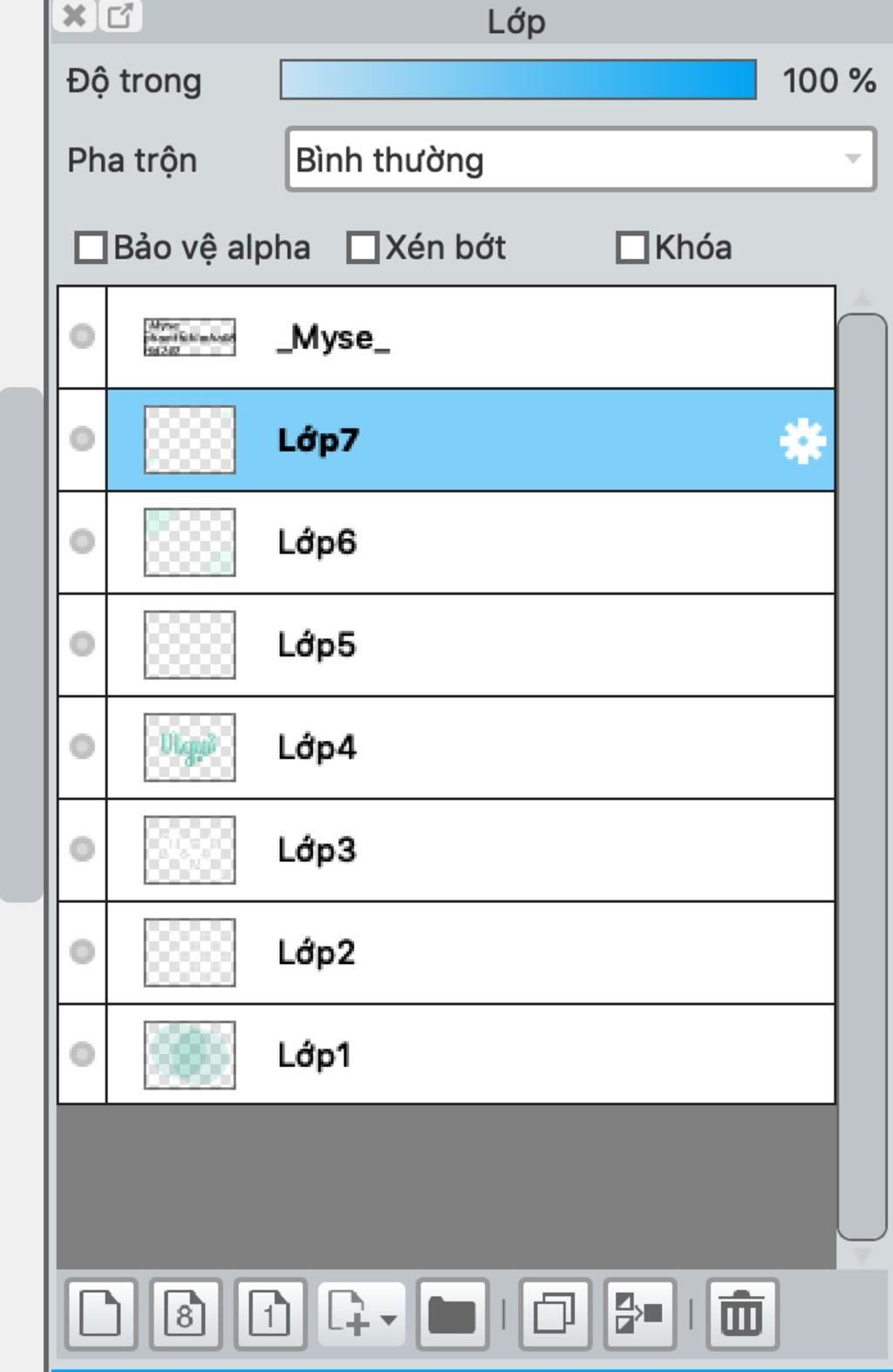The height and width of the screenshot is (1372, 893).
Task: Click the layer list vertical scrollbar
Action: point(862,777)
